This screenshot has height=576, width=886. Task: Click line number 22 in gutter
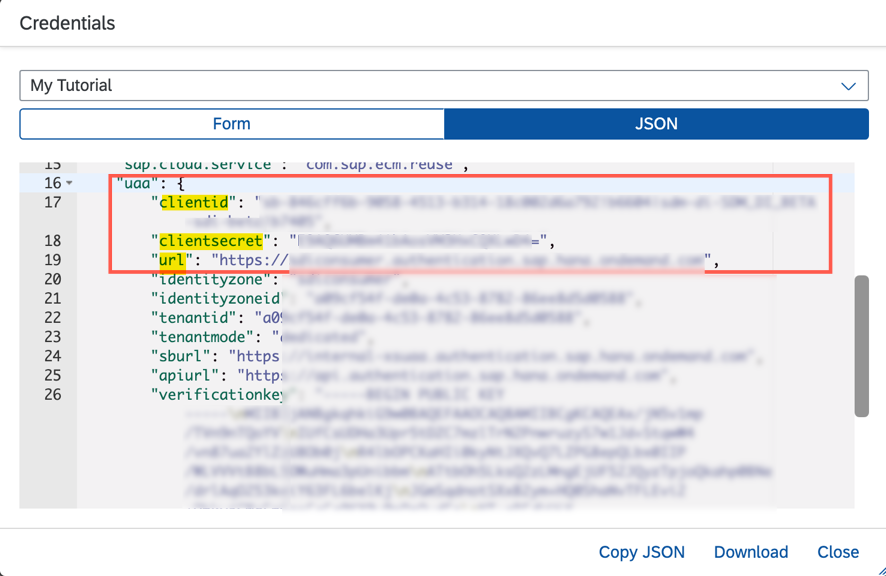coord(53,318)
